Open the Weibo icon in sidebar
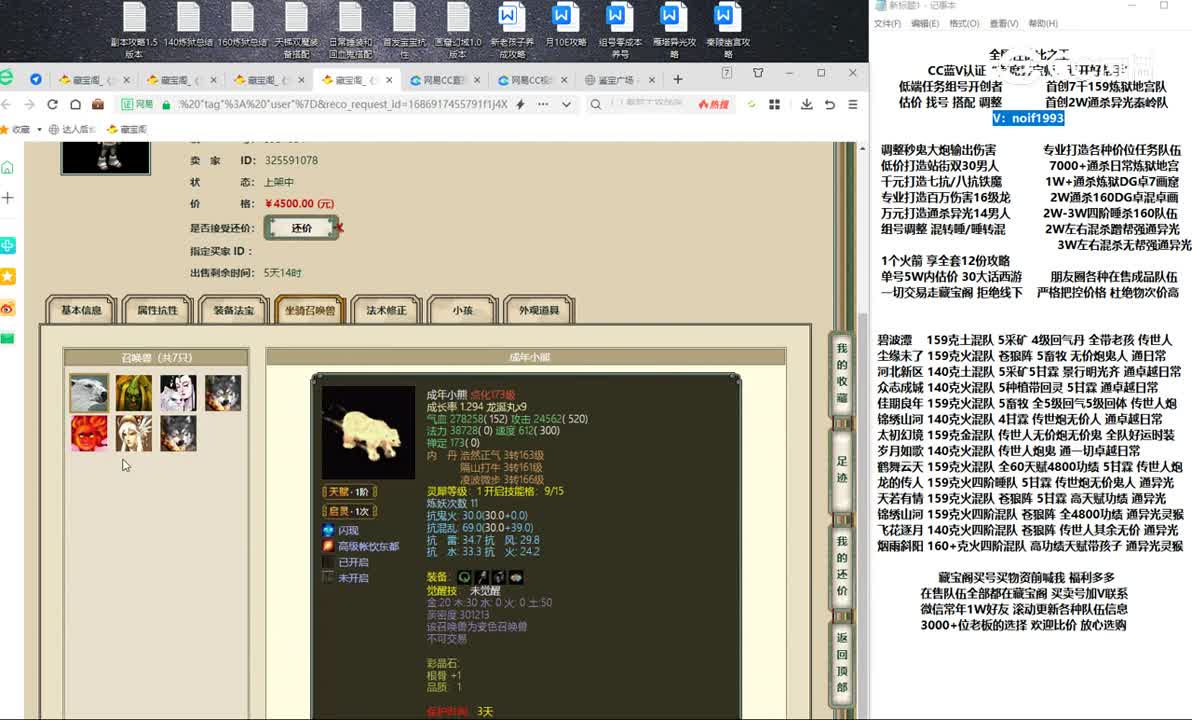1192x720 pixels. pyautogui.click(x=8, y=307)
